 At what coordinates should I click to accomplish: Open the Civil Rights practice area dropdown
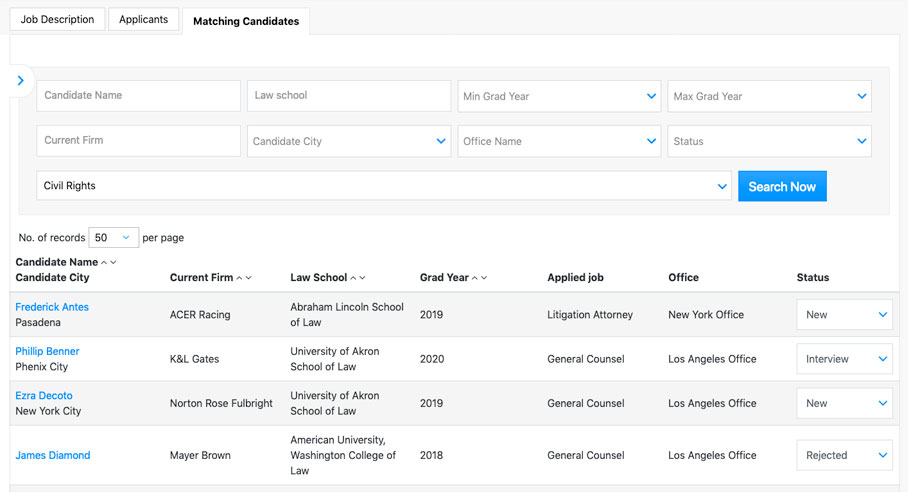point(383,186)
